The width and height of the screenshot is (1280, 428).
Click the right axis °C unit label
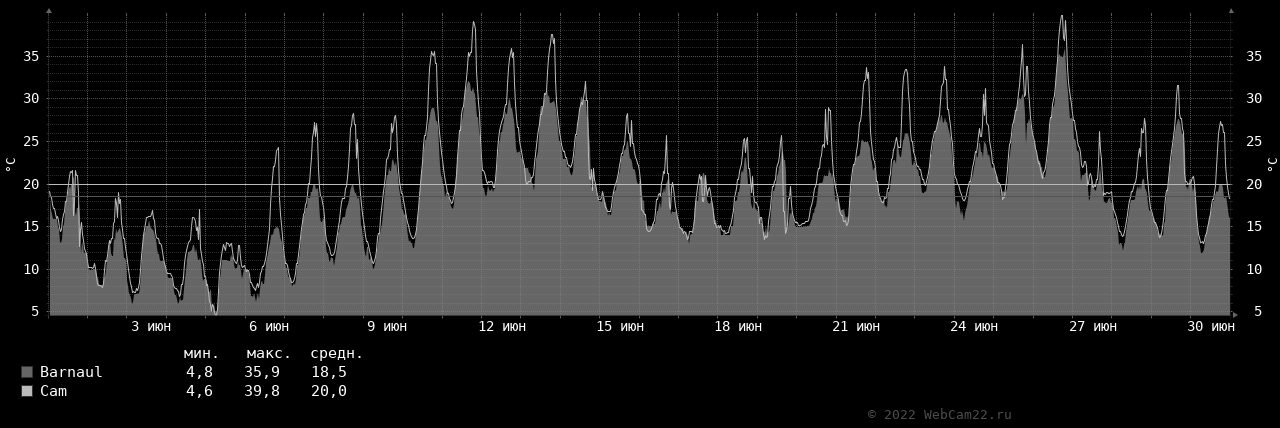point(1271,163)
